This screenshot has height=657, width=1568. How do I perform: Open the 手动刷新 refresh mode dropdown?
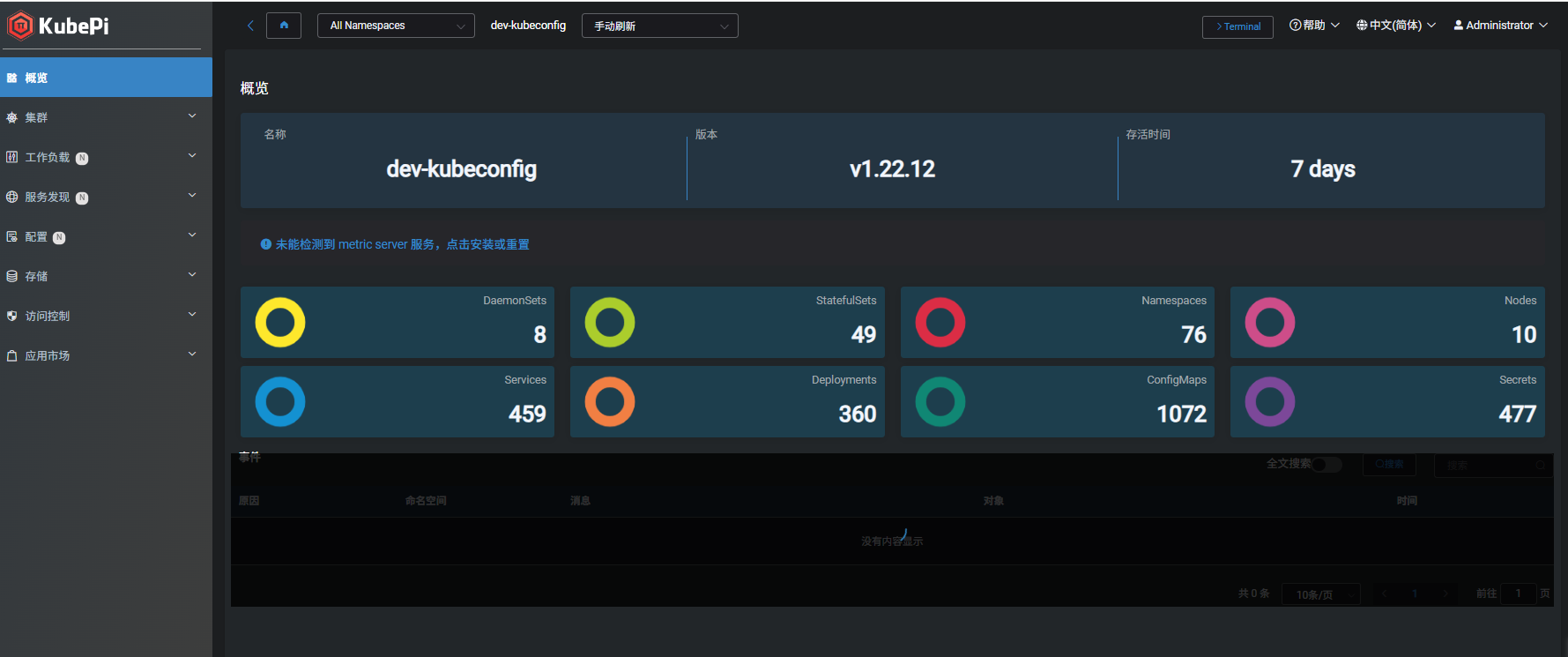pos(659,26)
